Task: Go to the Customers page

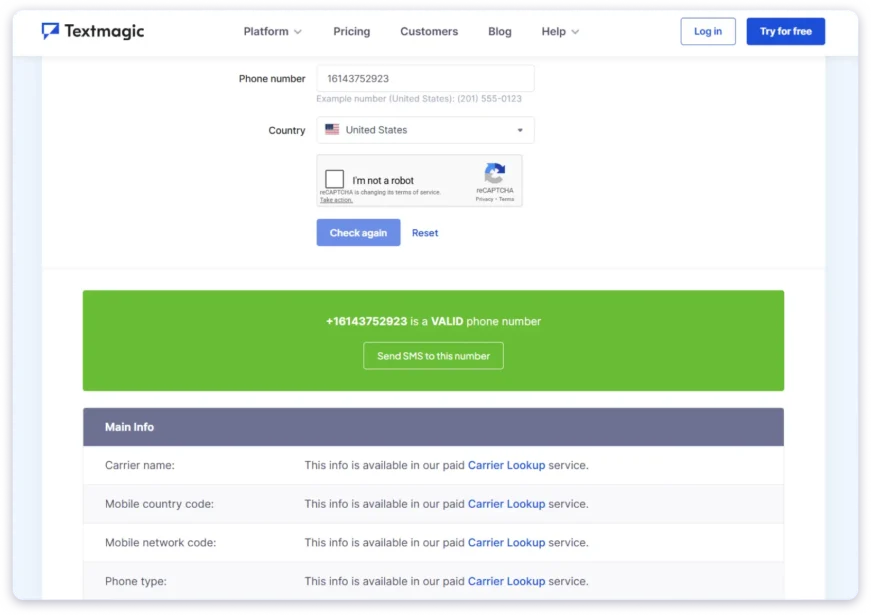Action: click(429, 32)
